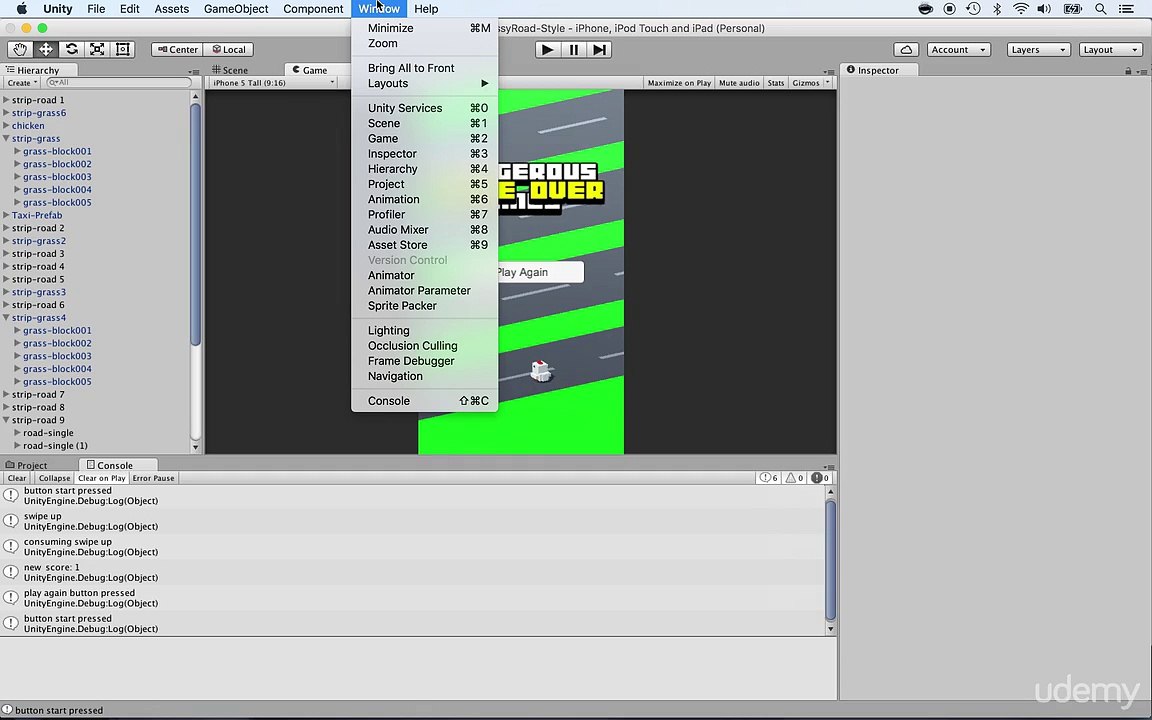1152x720 pixels.
Task: Choose Animation from Window menu
Action: click(425, 199)
